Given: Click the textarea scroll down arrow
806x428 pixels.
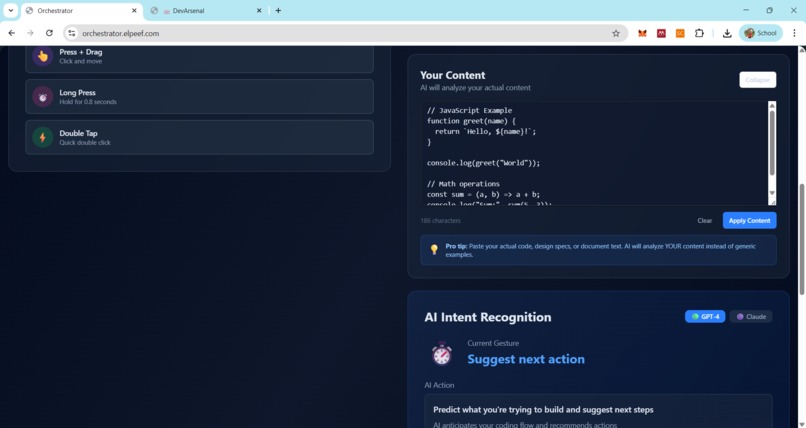Looking at the screenshot, I should [x=772, y=193].
